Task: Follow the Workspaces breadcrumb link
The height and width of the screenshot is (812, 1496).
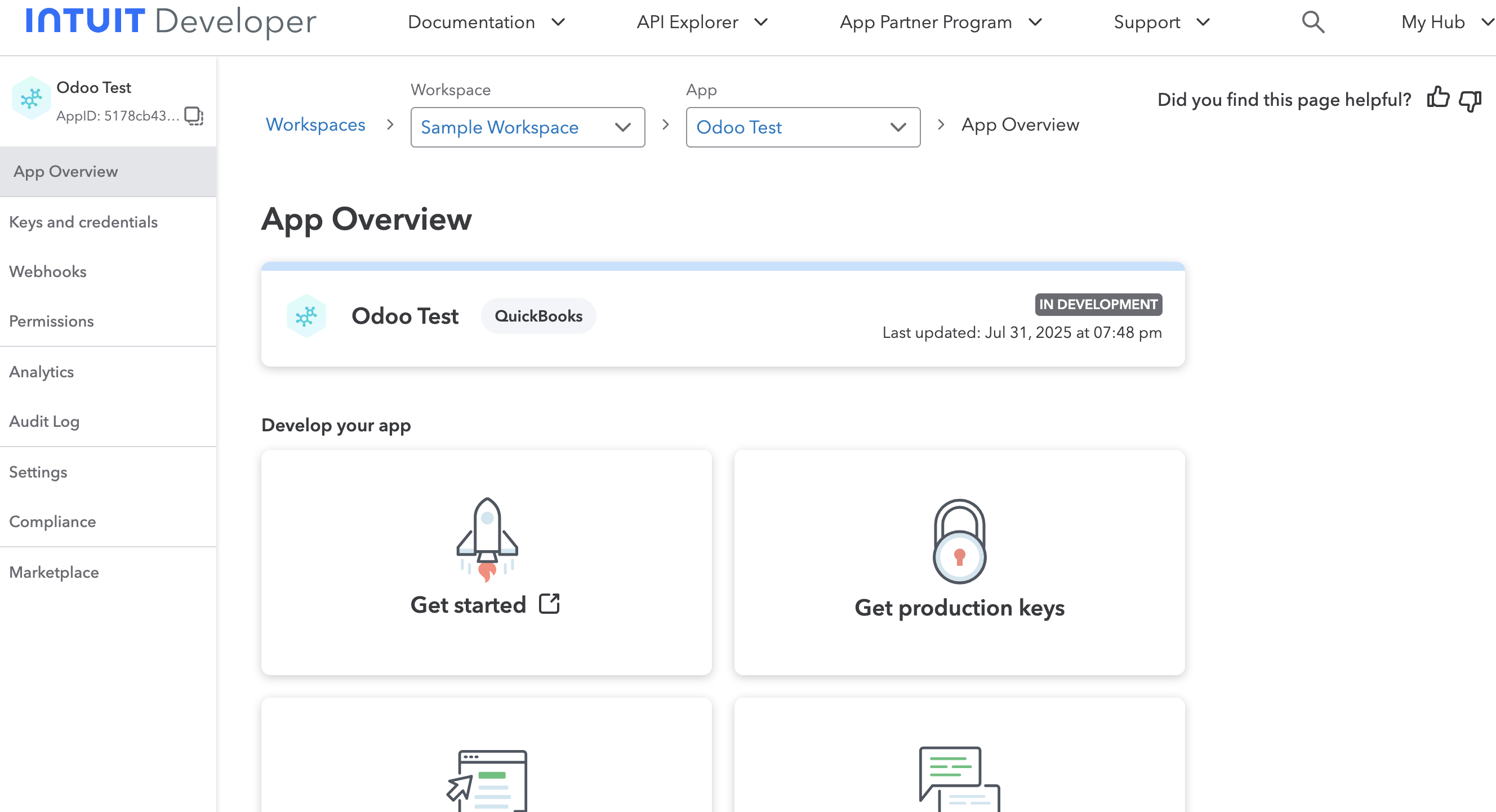Action: pyautogui.click(x=315, y=124)
